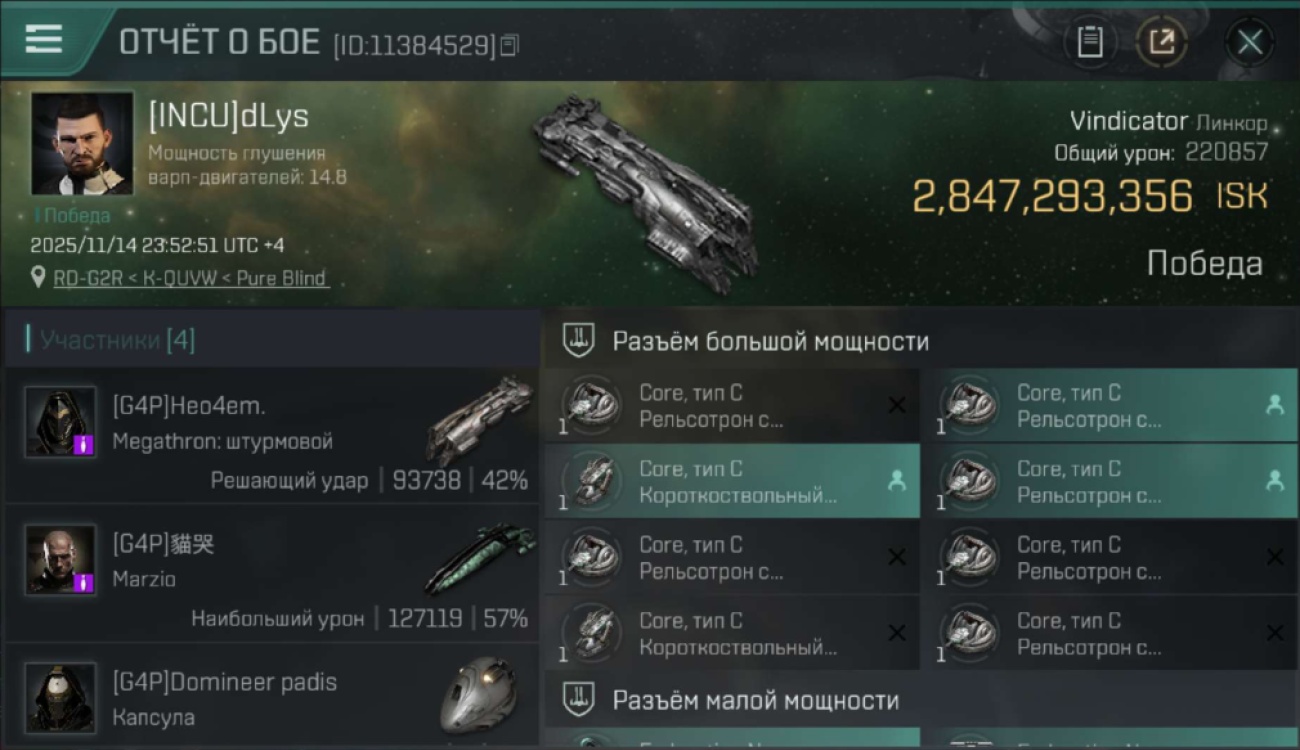Image resolution: width=1300 pixels, height=750 pixels.
Task: Select the Megathron ship of Нео4ет.
Action: tap(480, 418)
